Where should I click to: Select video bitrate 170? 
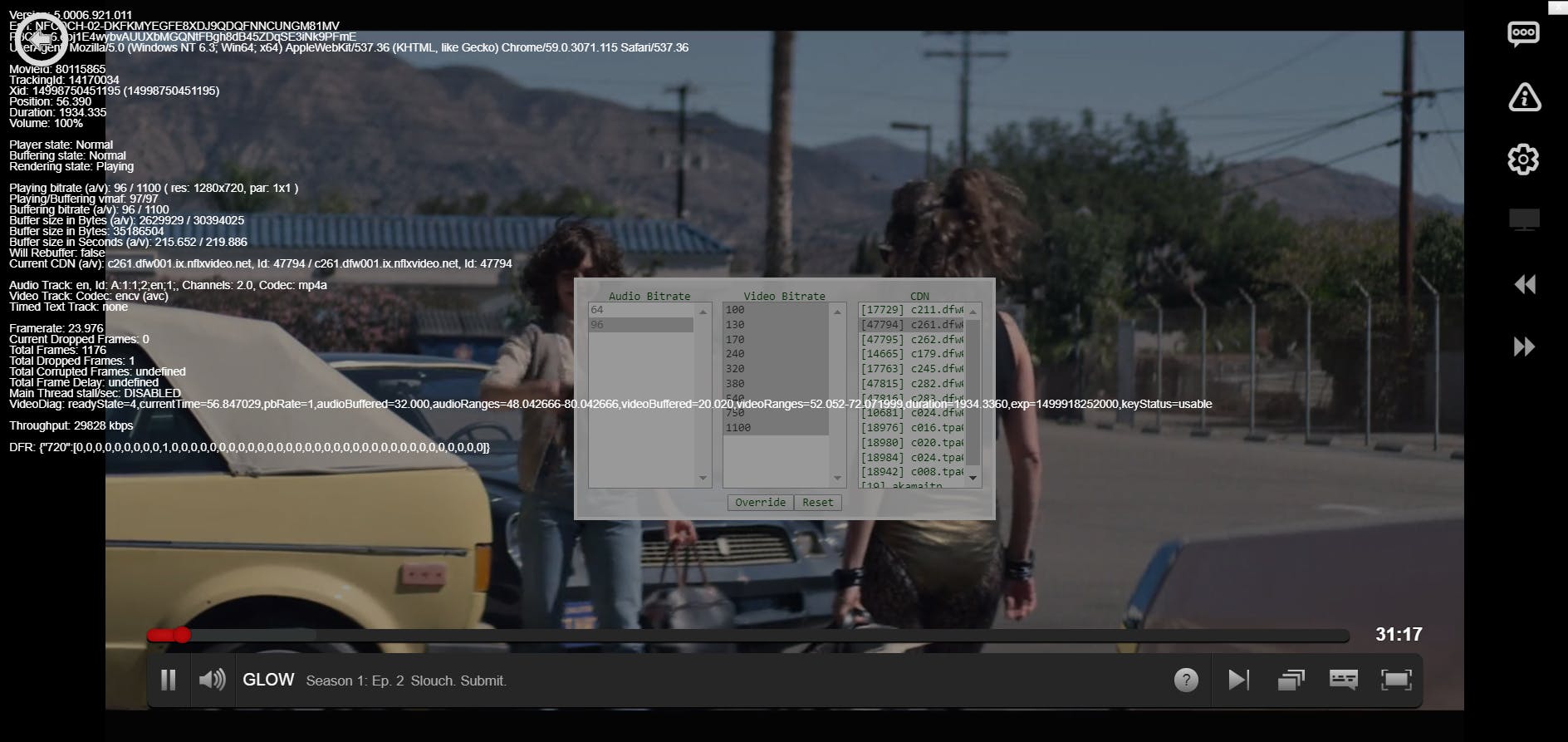tap(776, 340)
